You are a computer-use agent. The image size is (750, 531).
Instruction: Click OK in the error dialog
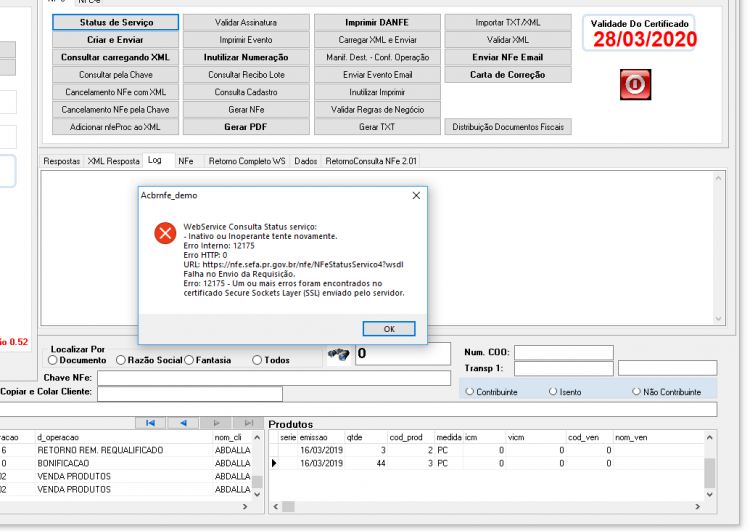coord(389,329)
